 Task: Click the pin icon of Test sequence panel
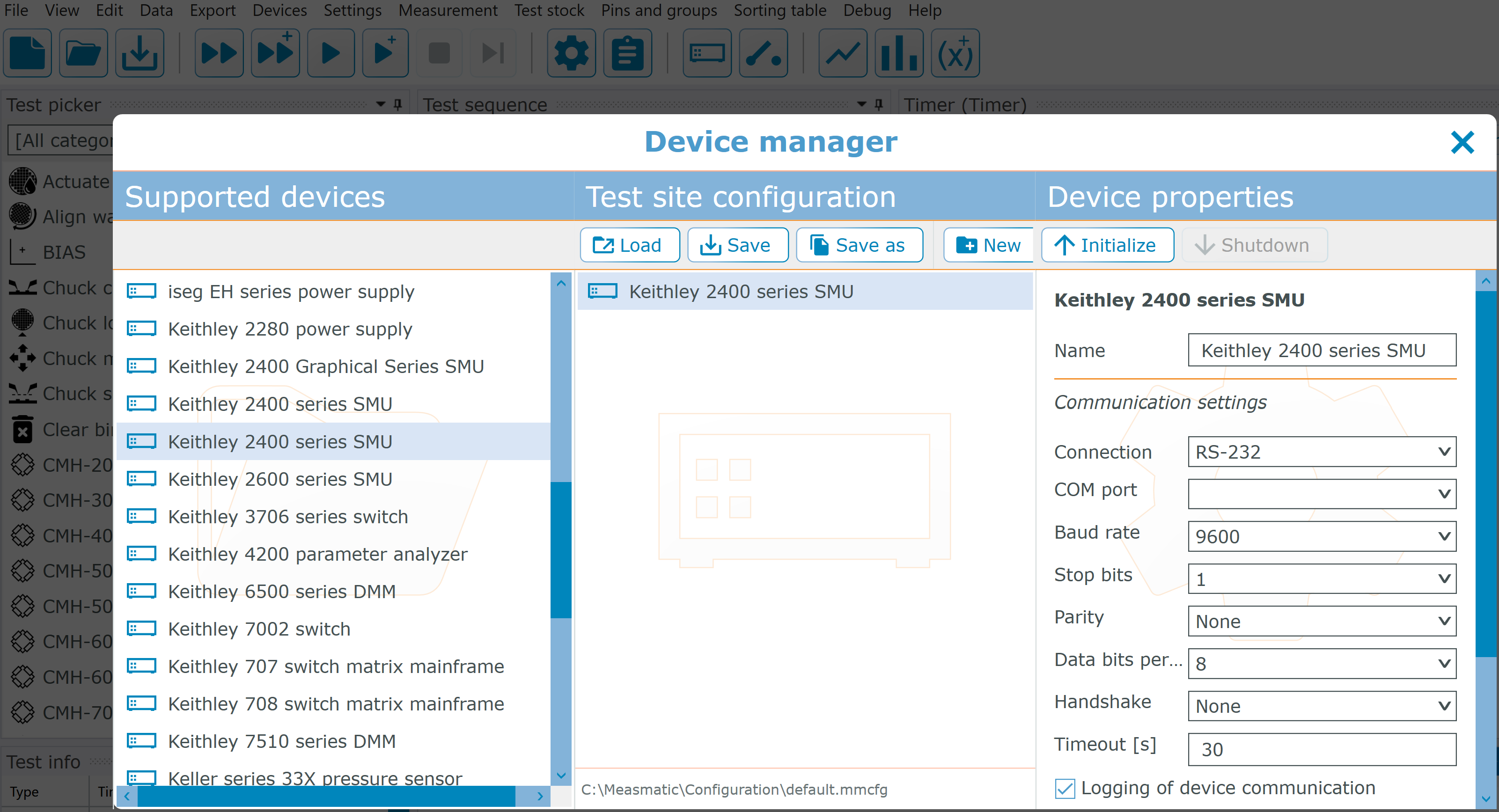click(x=879, y=105)
